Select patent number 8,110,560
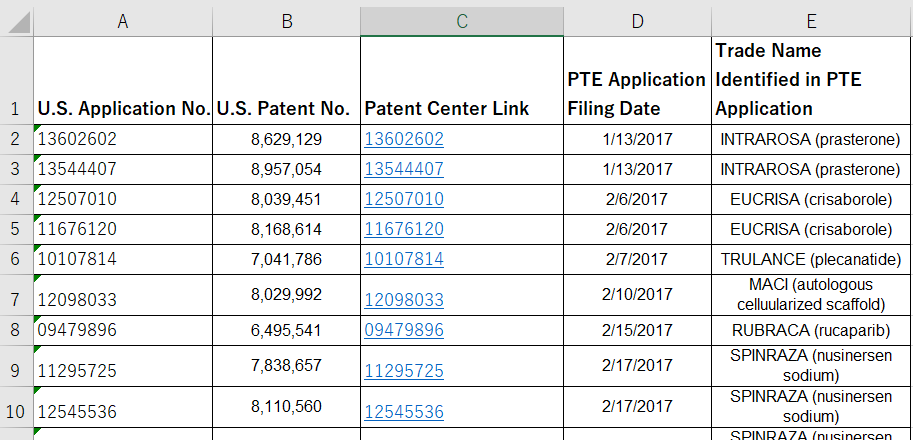Viewport: 913px width, 440px height. (x=286, y=407)
